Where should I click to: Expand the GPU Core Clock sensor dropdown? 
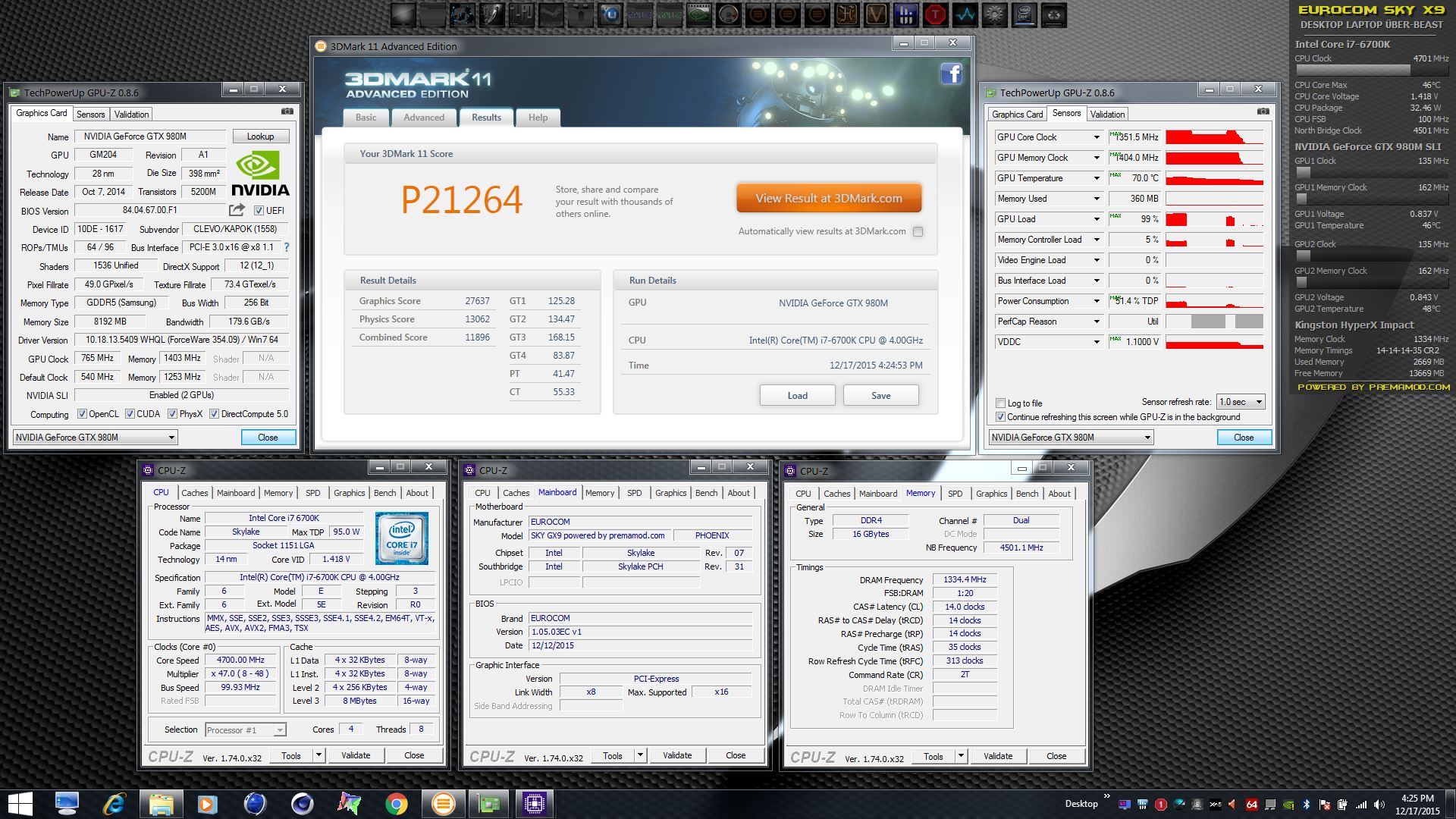(x=1096, y=137)
